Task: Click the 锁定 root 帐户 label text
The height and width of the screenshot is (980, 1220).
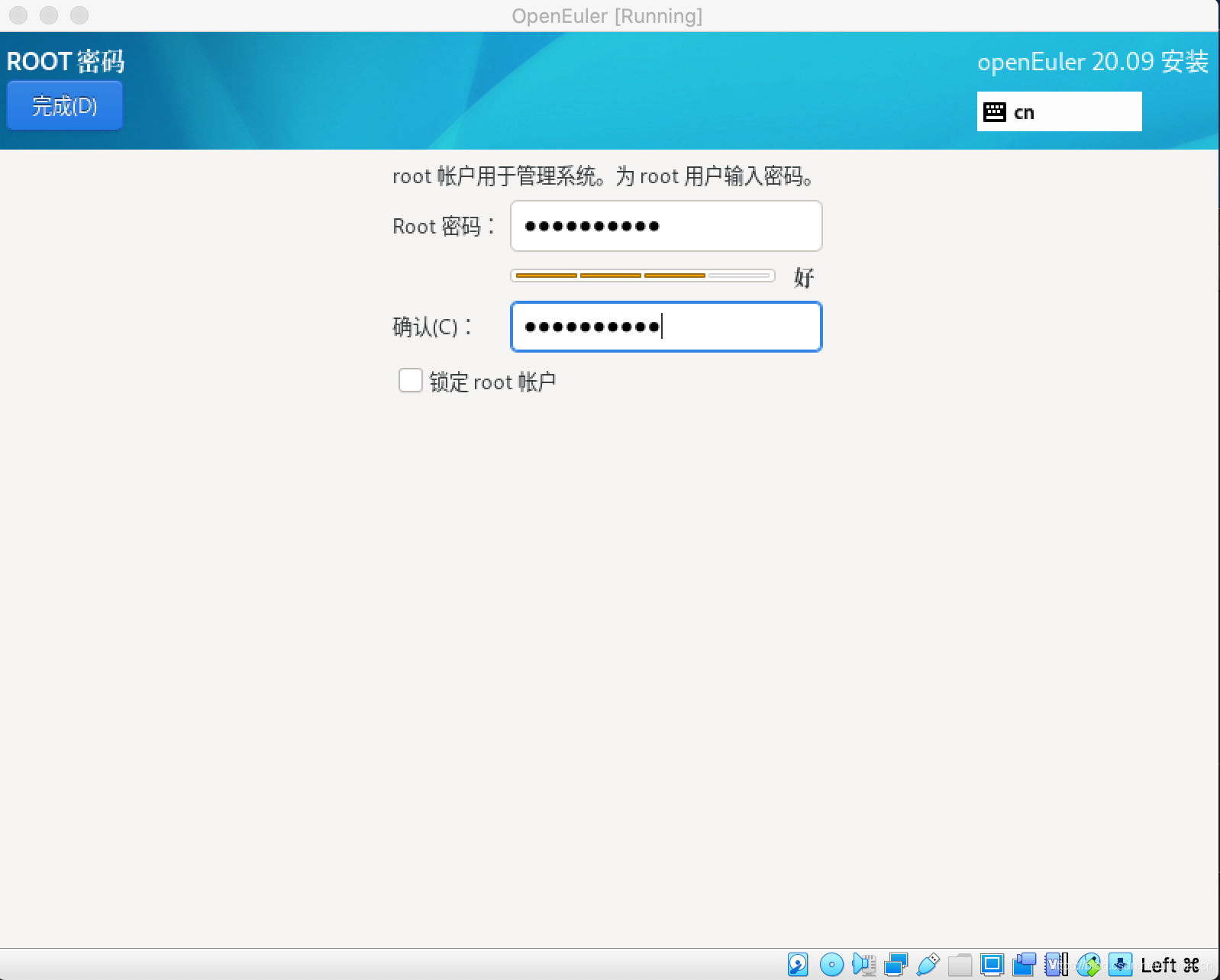Action: tap(492, 382)
